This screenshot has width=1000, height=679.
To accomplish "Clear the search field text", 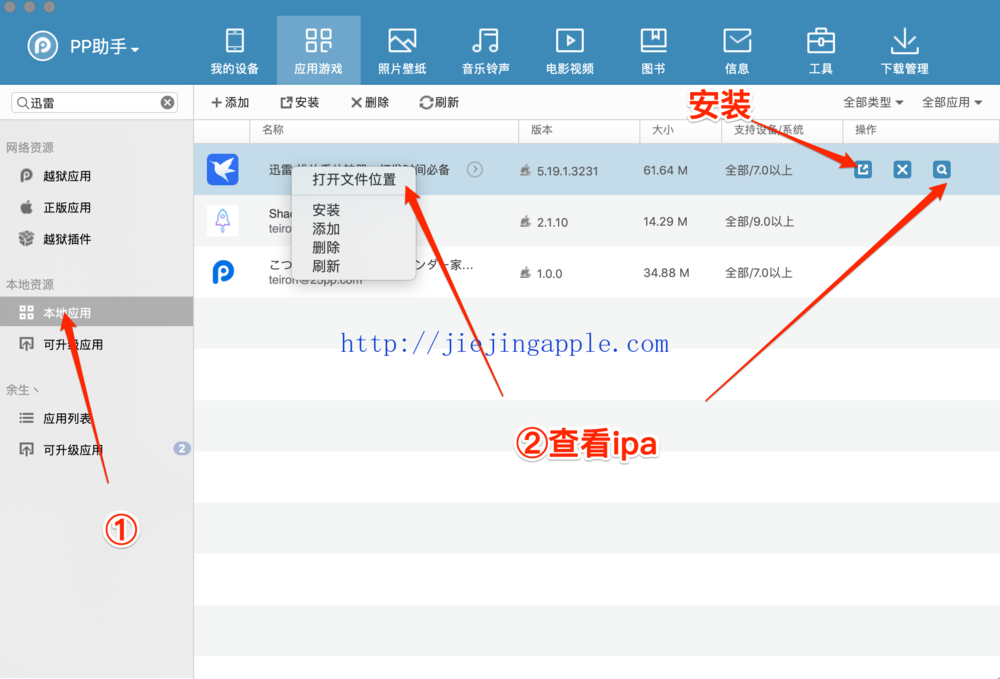I will click(167, 103).
